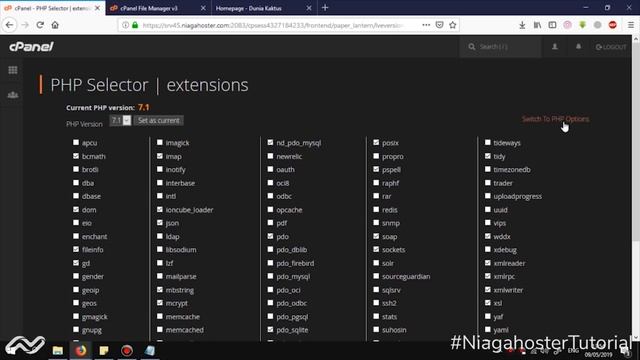Uncheck the posix extension

pos(376,142)
